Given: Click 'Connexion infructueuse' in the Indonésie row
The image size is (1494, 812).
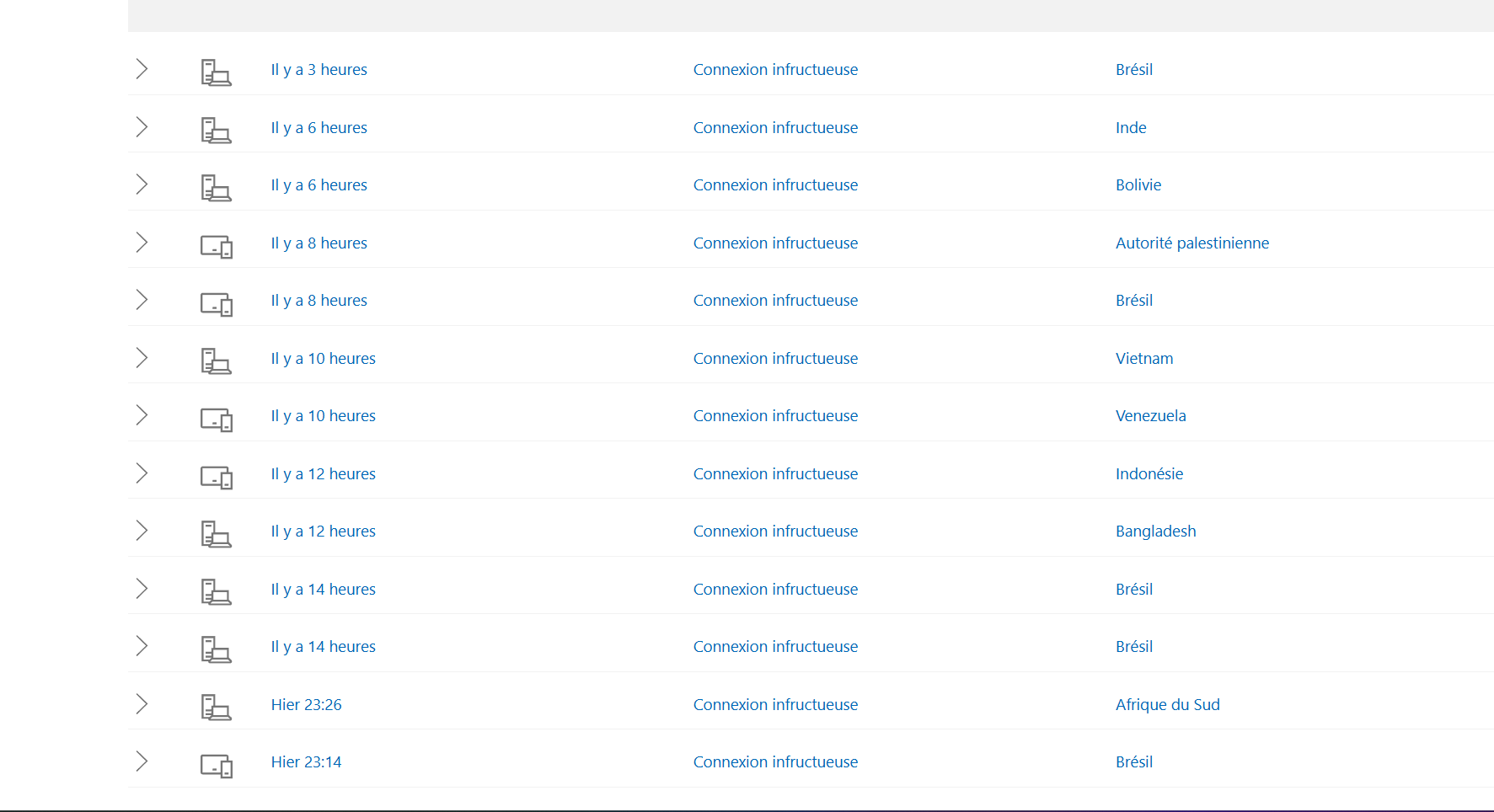Looking at the screenshot, I should pyautogui.click(x=775, y=474).
